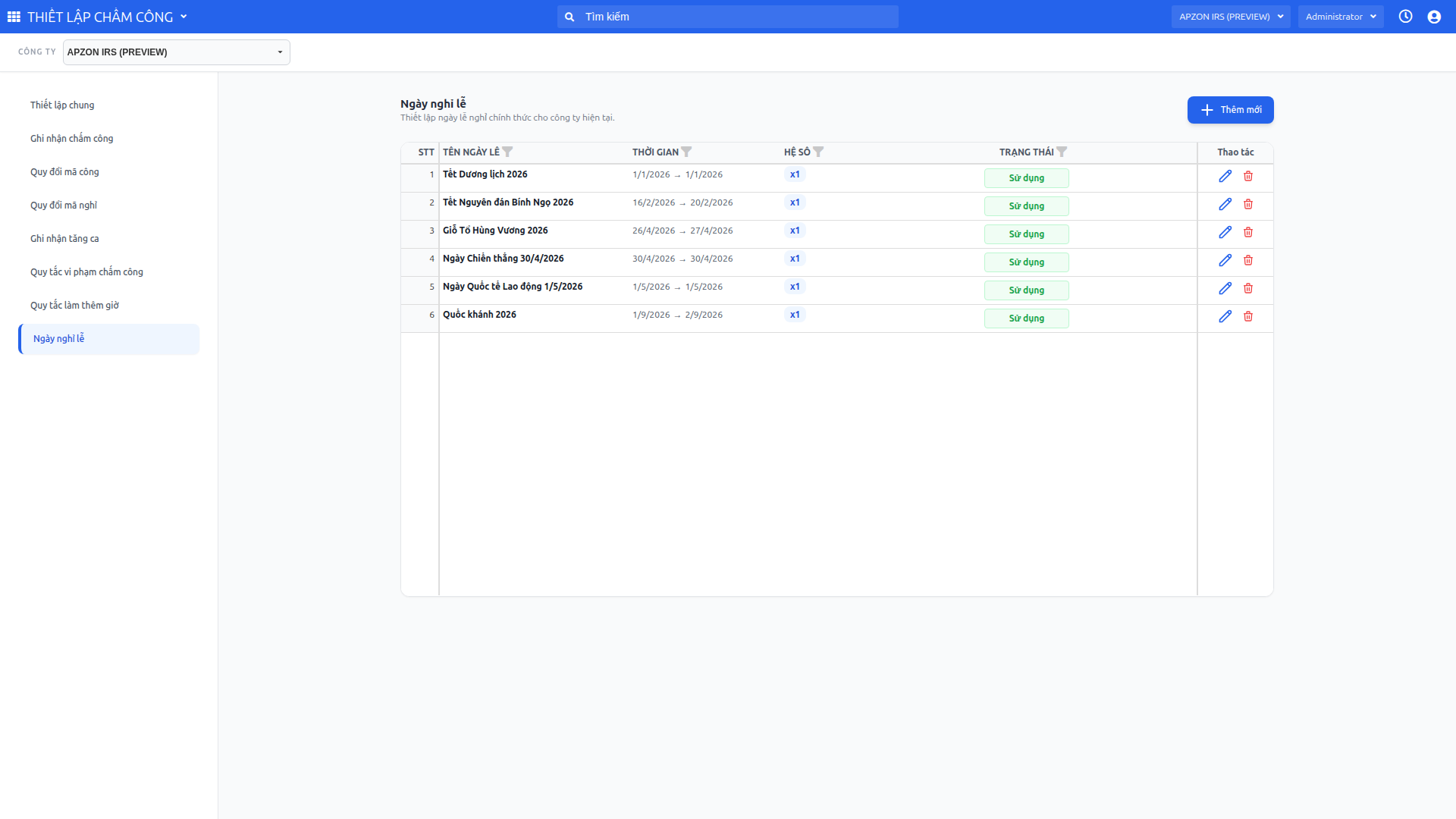Click the STT column header
The image size is (1456, 819).
[x=426, y=152]
